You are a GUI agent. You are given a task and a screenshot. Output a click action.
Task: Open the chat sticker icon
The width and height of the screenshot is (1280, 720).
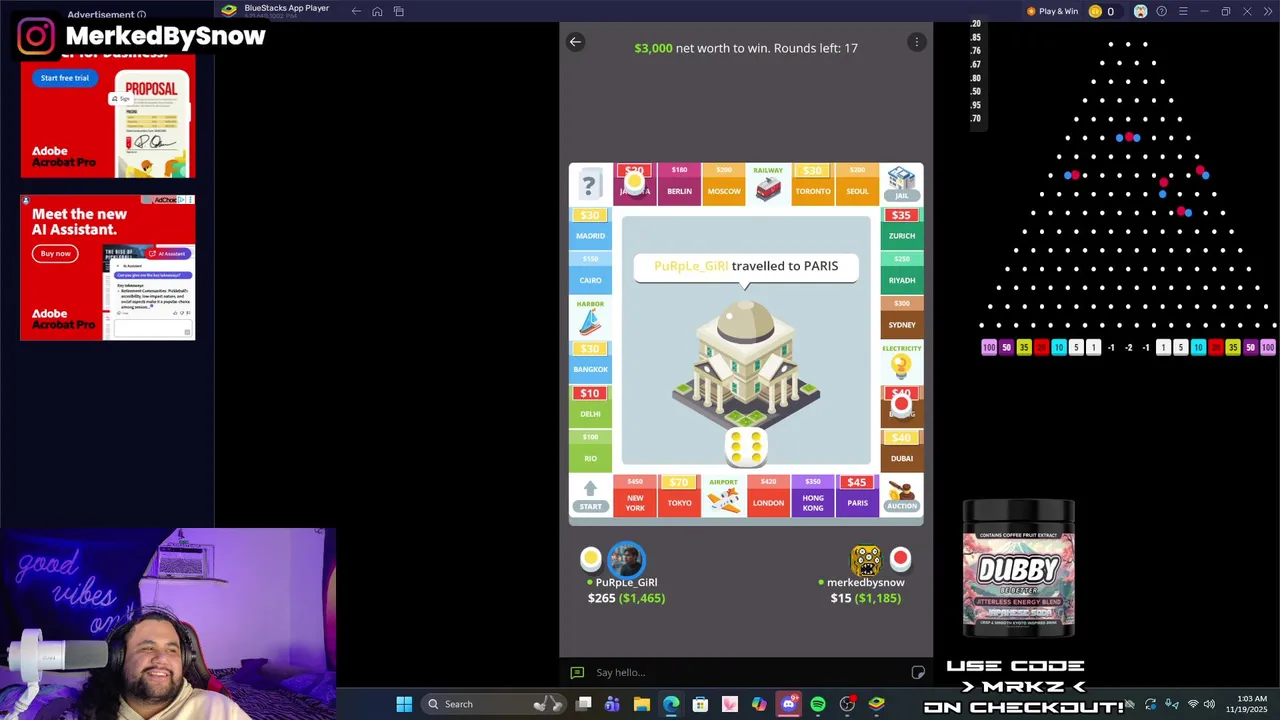point(918,672)
